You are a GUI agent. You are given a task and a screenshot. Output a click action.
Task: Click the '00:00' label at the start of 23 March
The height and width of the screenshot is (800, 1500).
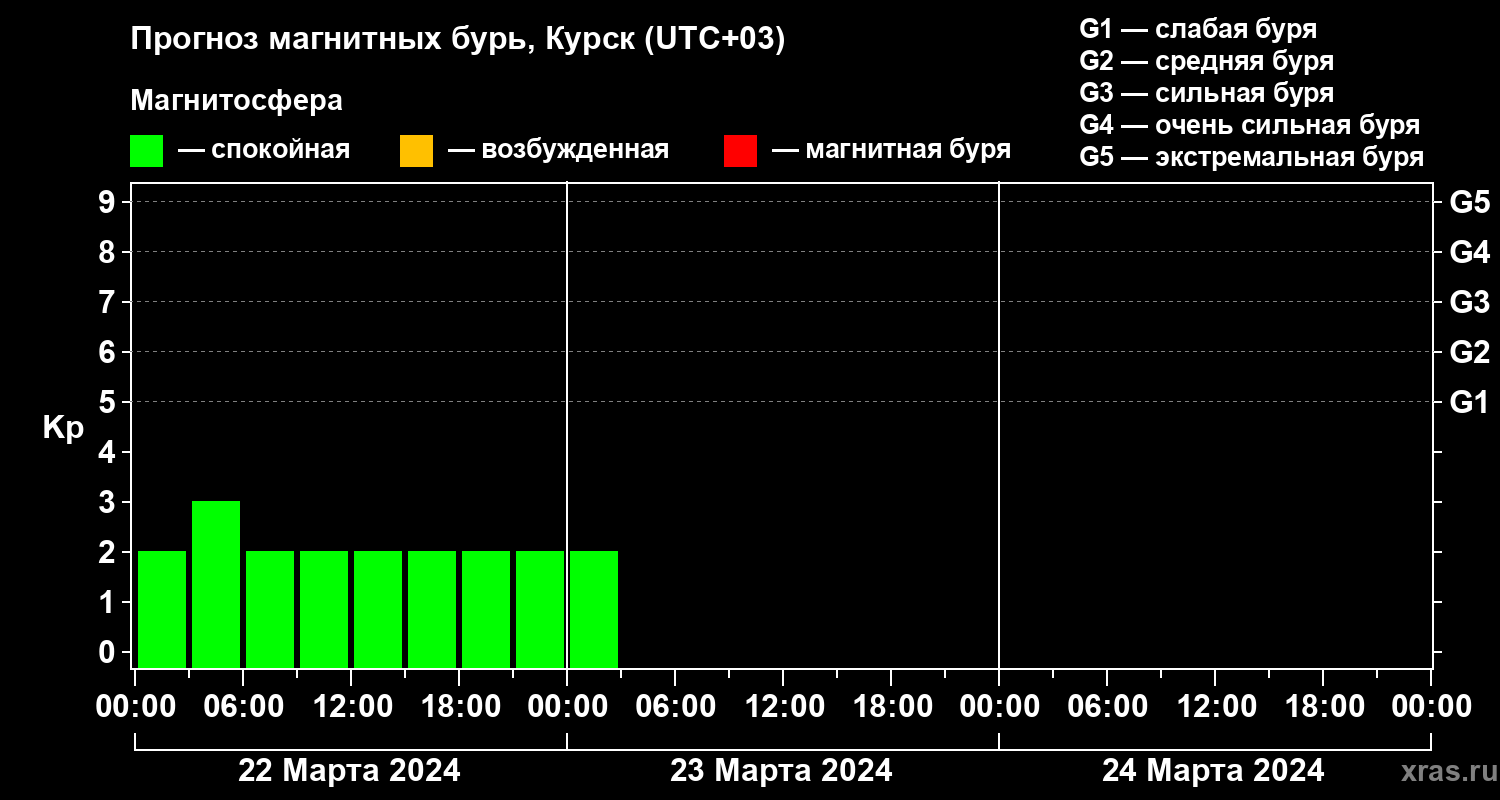click(567, 706)
